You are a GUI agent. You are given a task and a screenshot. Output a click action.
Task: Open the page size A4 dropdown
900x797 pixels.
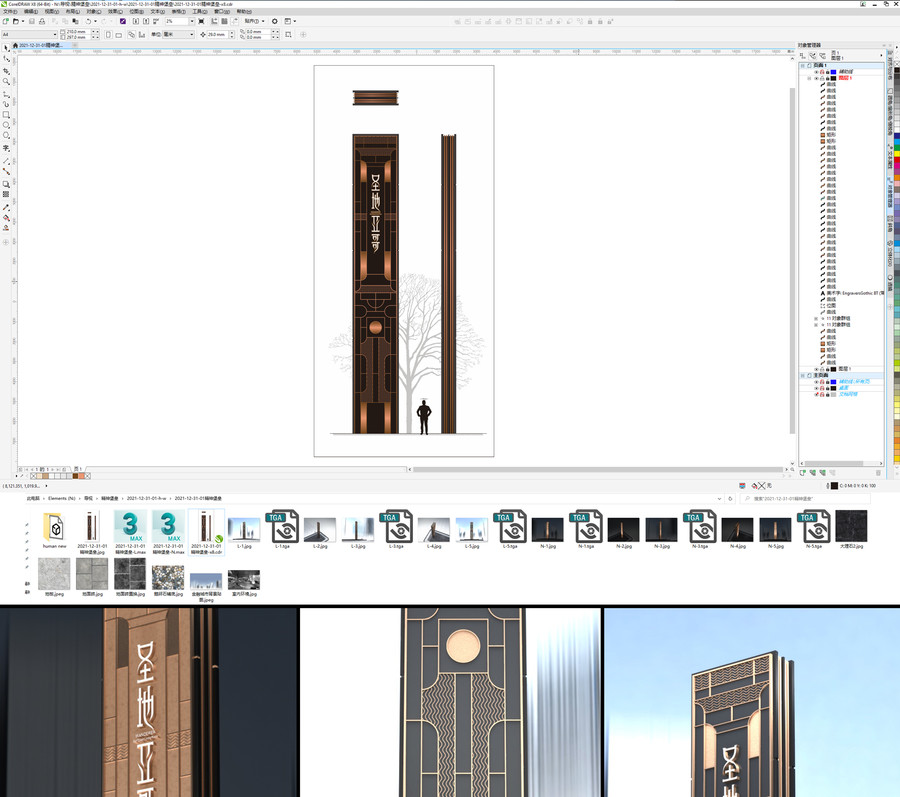(x=55, y=34)
